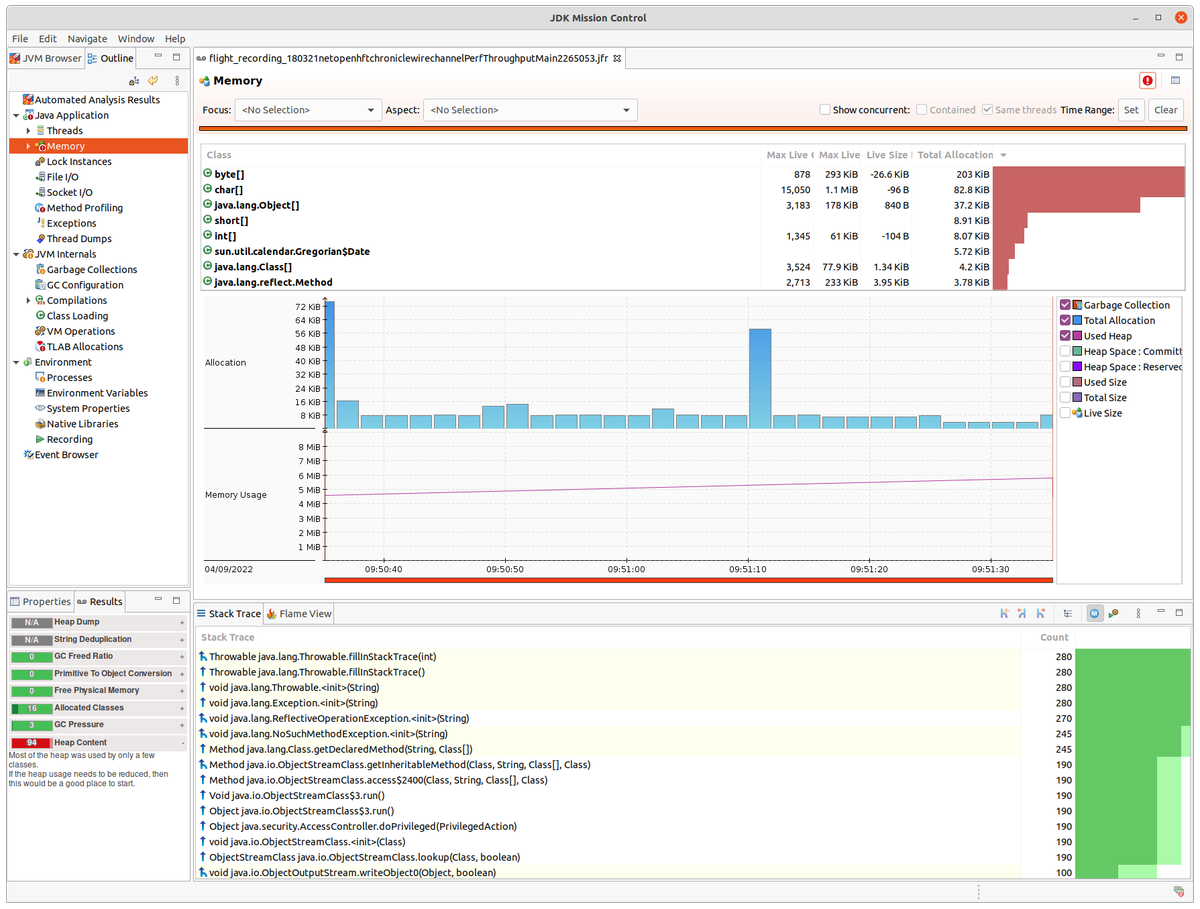Open the Class Loading page icon

pyautogui.click(x=40, y=316)
